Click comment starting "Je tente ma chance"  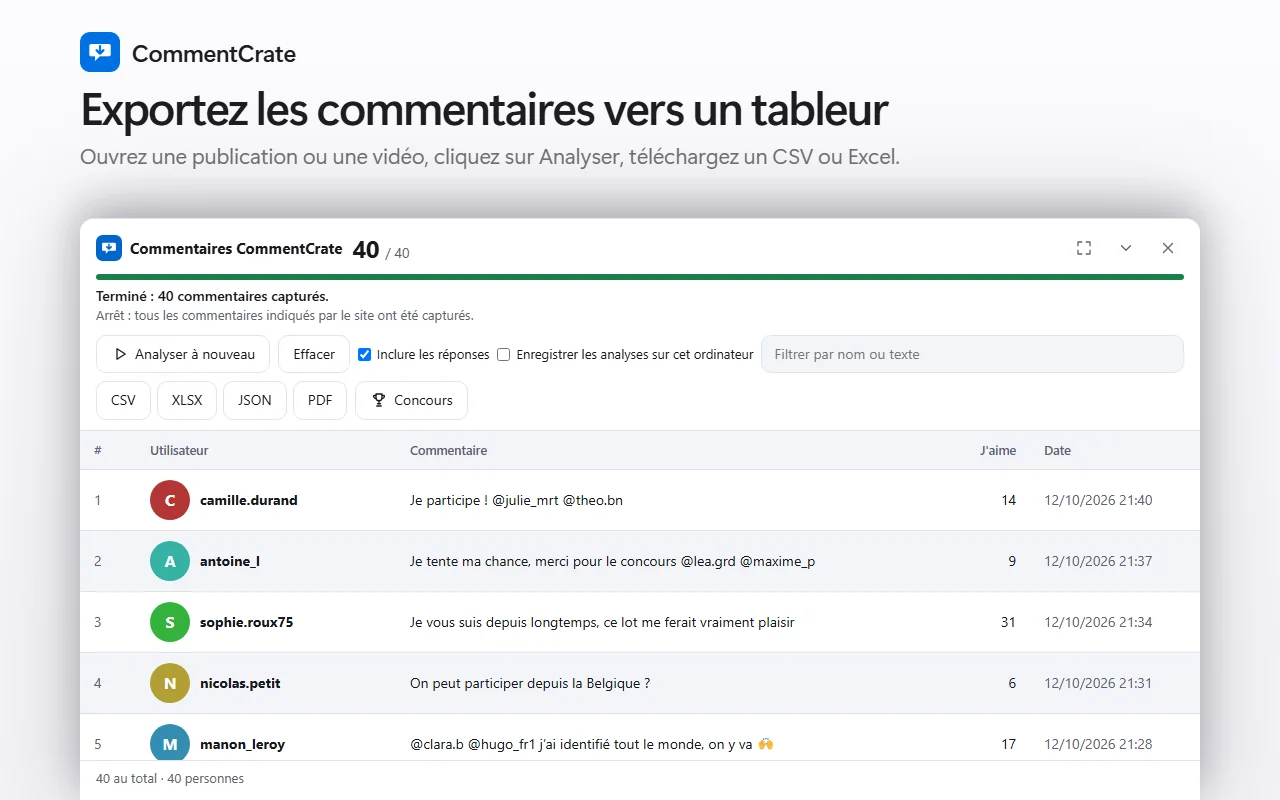612,561
